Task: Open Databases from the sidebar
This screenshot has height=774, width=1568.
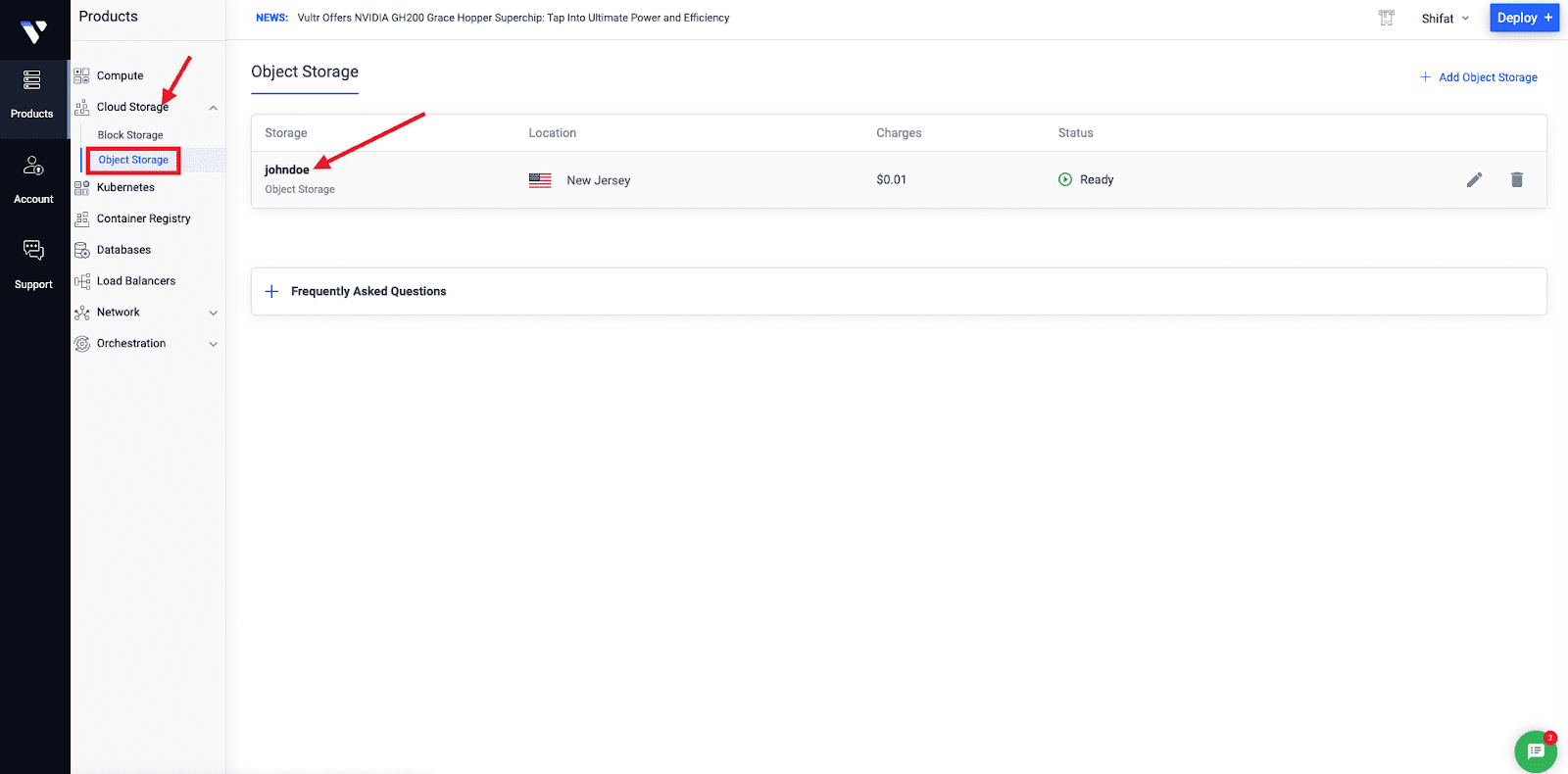Action: 123,250
